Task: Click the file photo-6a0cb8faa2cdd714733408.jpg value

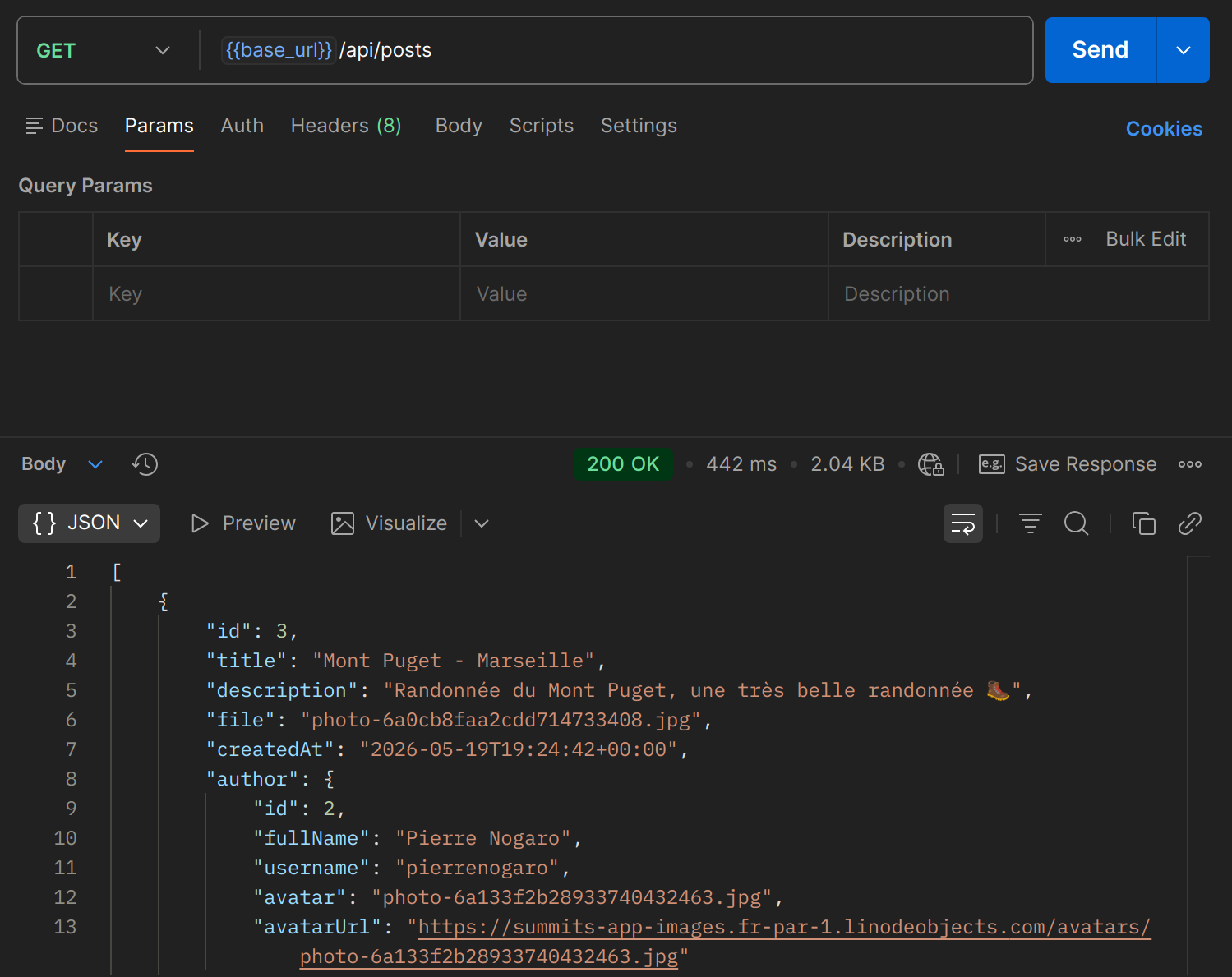Action: click(x=501, y=720)
